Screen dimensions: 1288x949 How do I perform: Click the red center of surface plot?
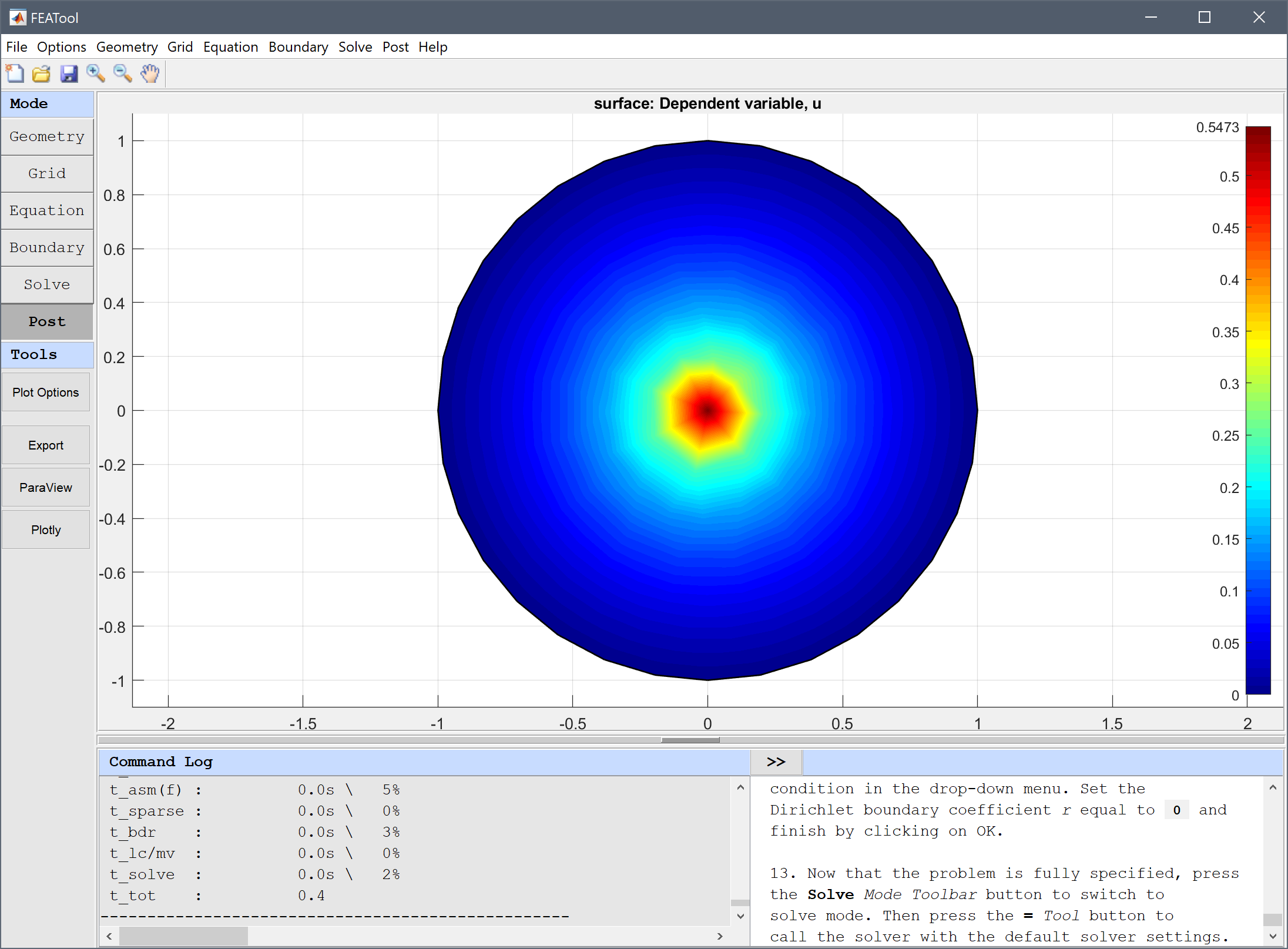[707, 411]
